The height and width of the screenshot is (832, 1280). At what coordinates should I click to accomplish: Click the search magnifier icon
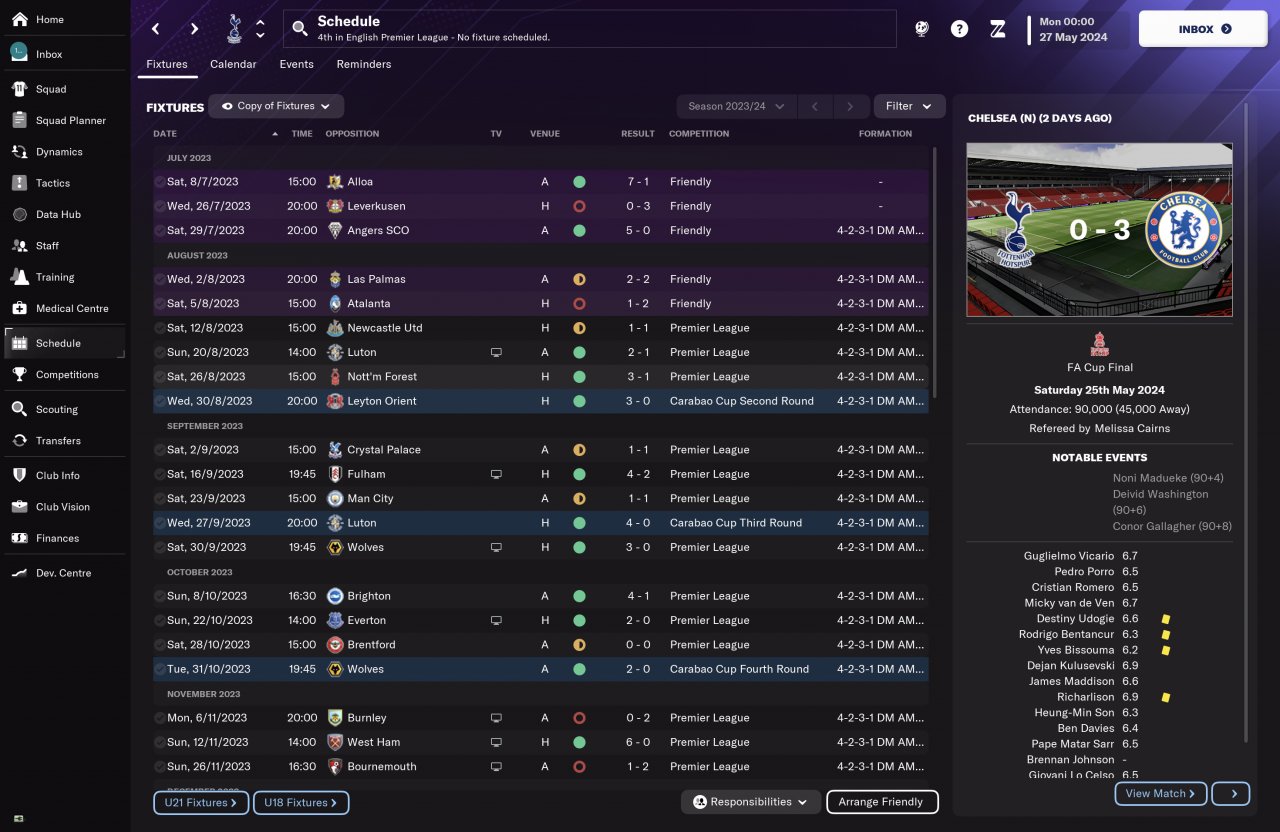(299, 29)
